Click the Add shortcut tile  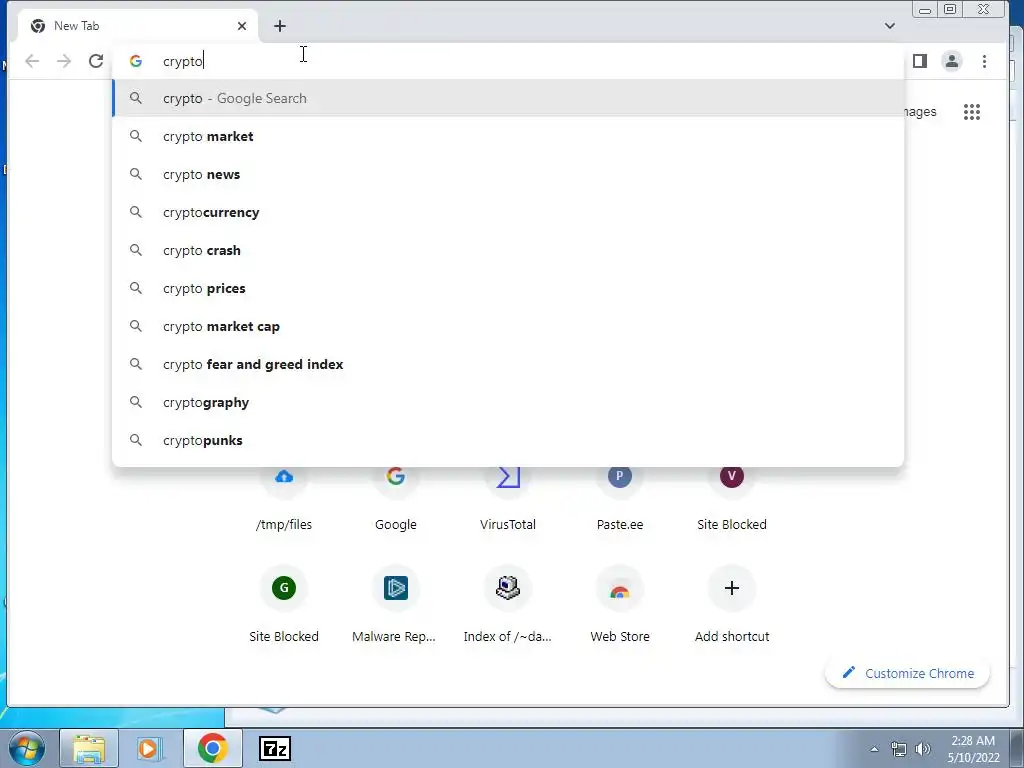[731, 604]
